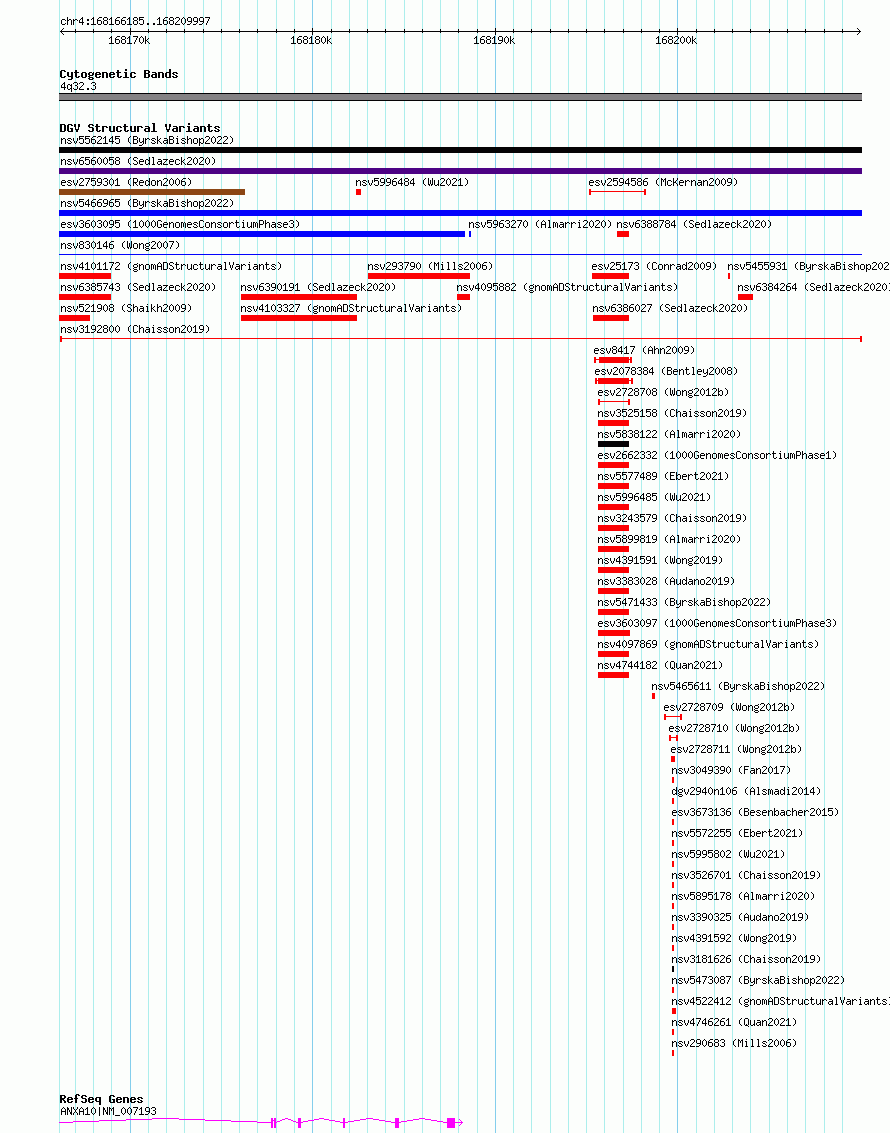Select nsv4746261 (Quan2021) variant
The height and width of the screenshot is (1133, 890).
pos(734,1020)
